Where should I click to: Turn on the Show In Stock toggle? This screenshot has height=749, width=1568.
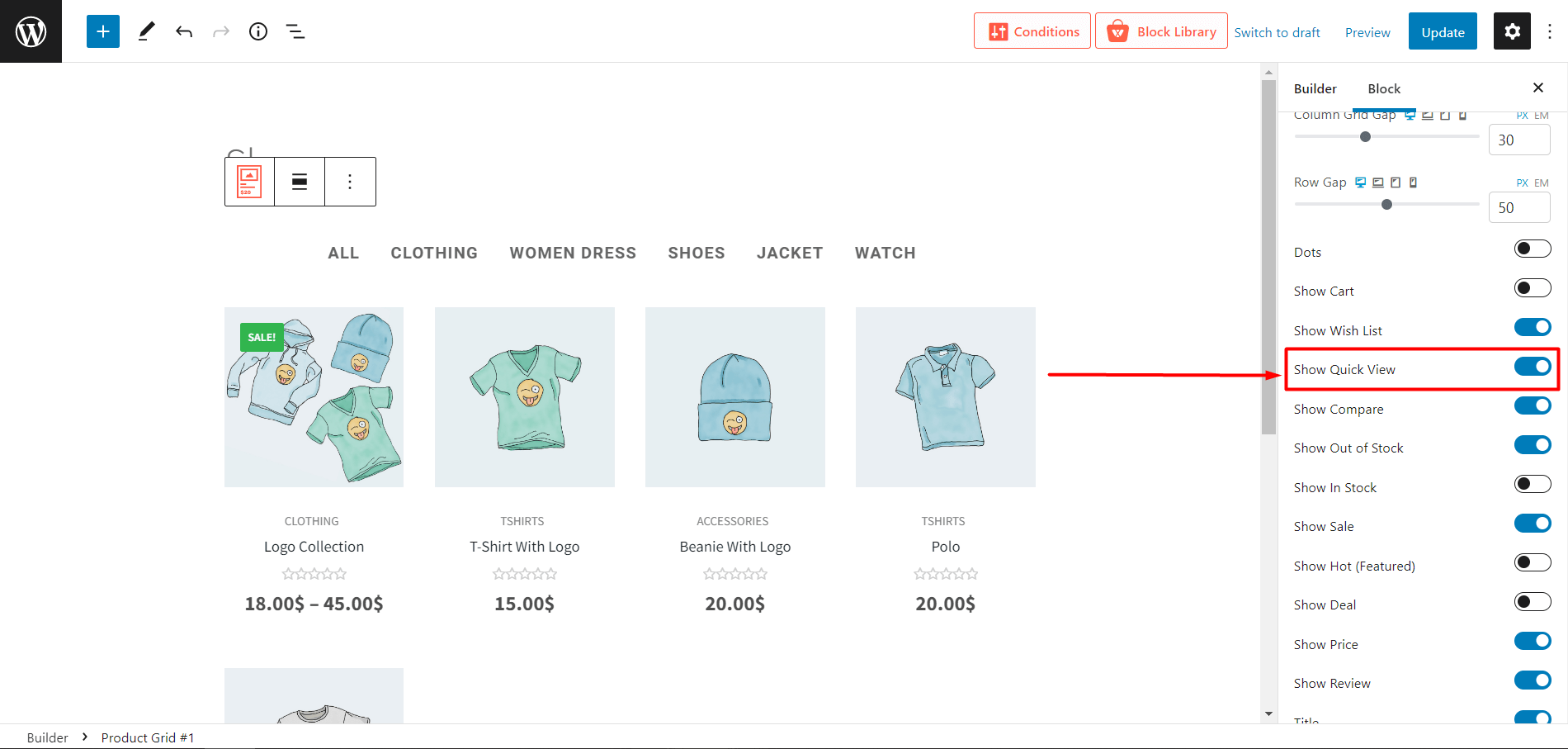tap(1532, 483)
